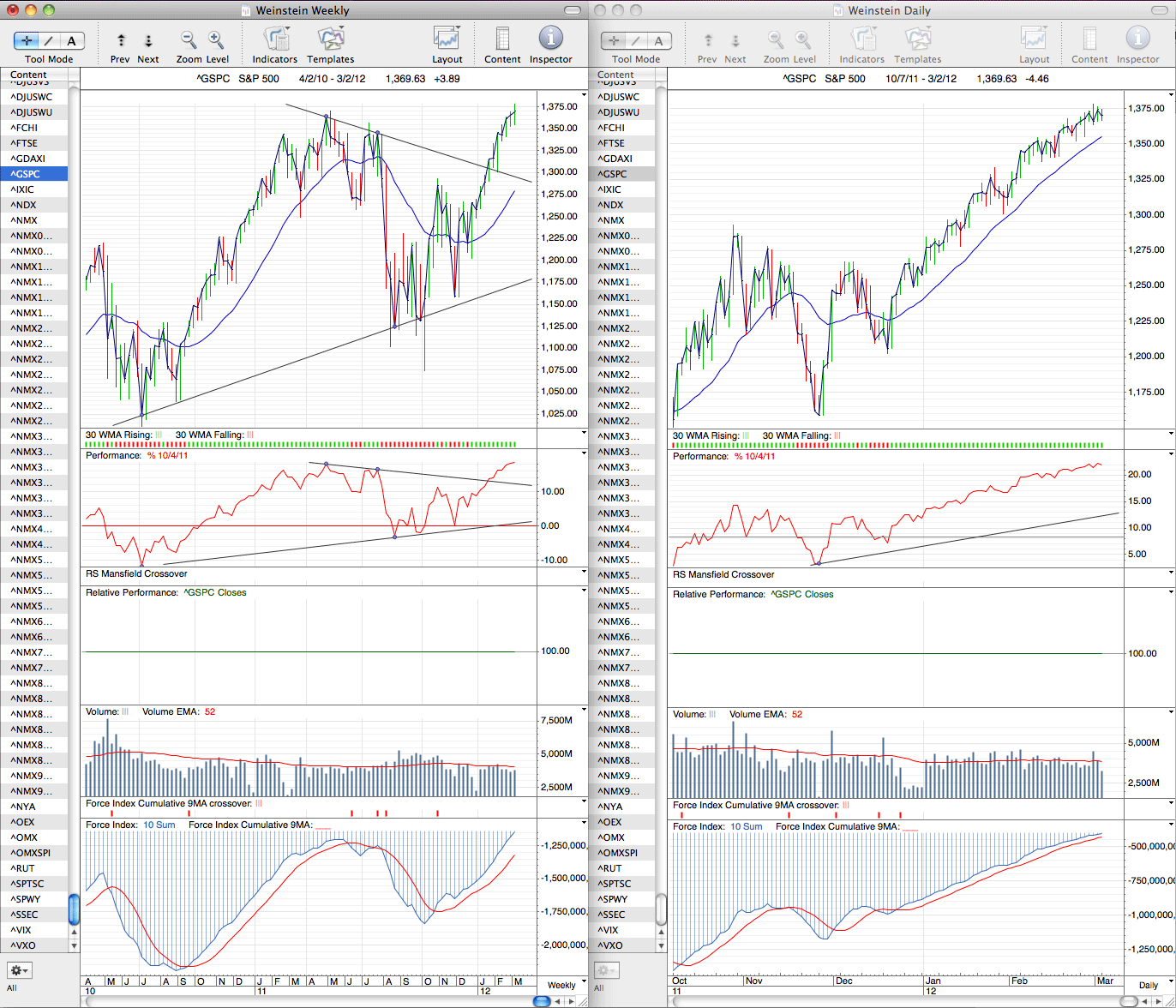The width and height of the screenshot is (1176, 1008).
Task: Open gear action menu in Daily sidebar
Action: pyautogui.click(x=607, y=970)
